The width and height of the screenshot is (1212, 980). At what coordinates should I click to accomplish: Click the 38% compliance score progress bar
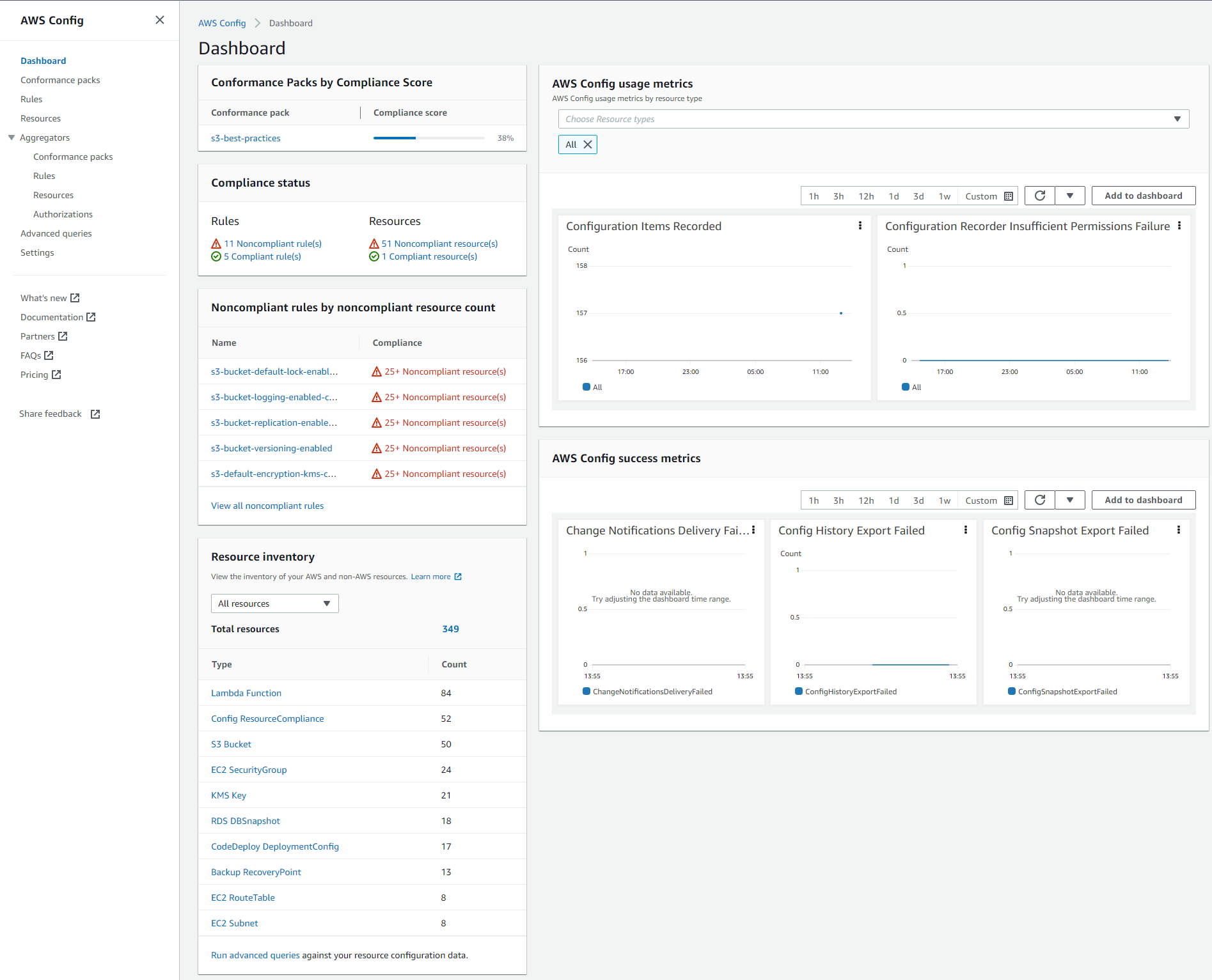click(x=429, y=137)
